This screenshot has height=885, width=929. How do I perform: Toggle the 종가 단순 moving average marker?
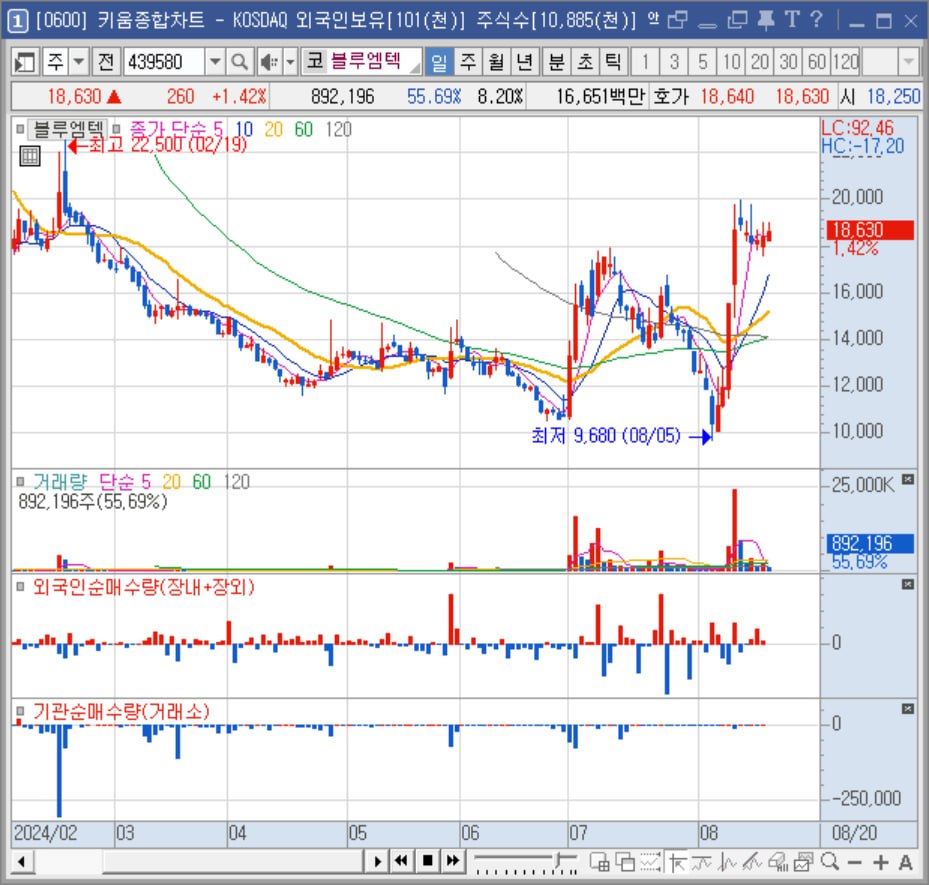click(x=117, y=129)
